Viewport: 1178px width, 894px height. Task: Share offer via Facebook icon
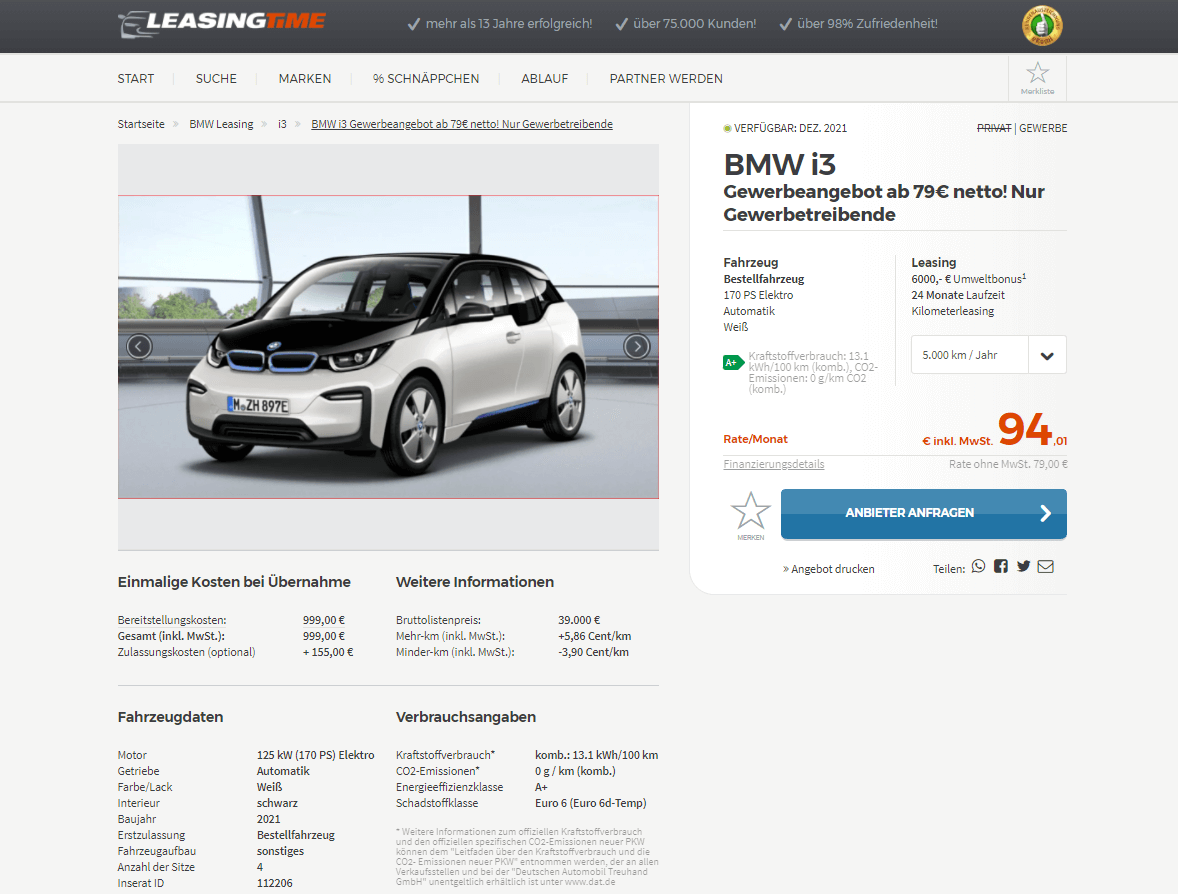pos(1001,566)
